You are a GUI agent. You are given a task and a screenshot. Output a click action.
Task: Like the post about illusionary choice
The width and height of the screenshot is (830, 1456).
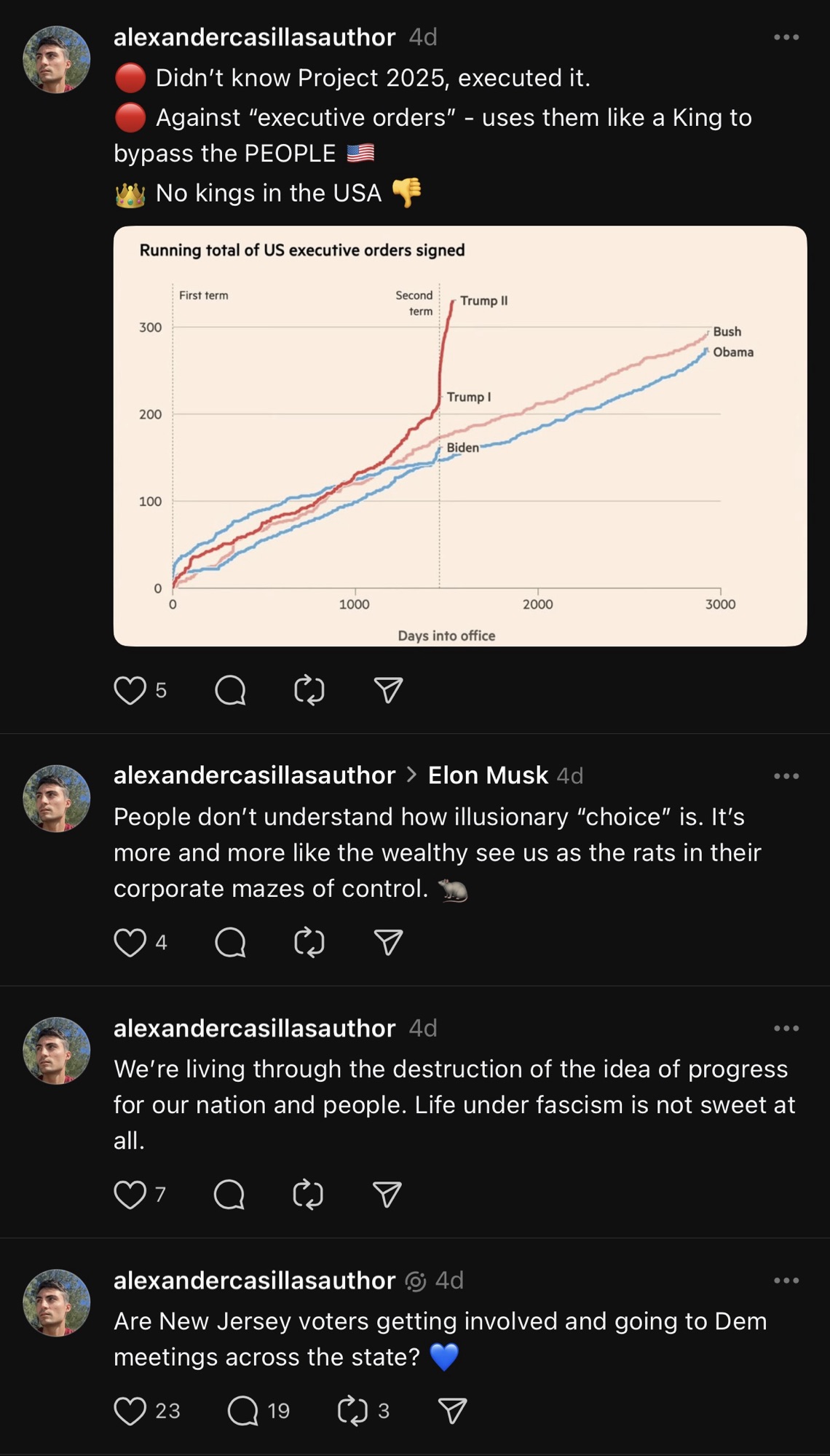coord(130,943)
